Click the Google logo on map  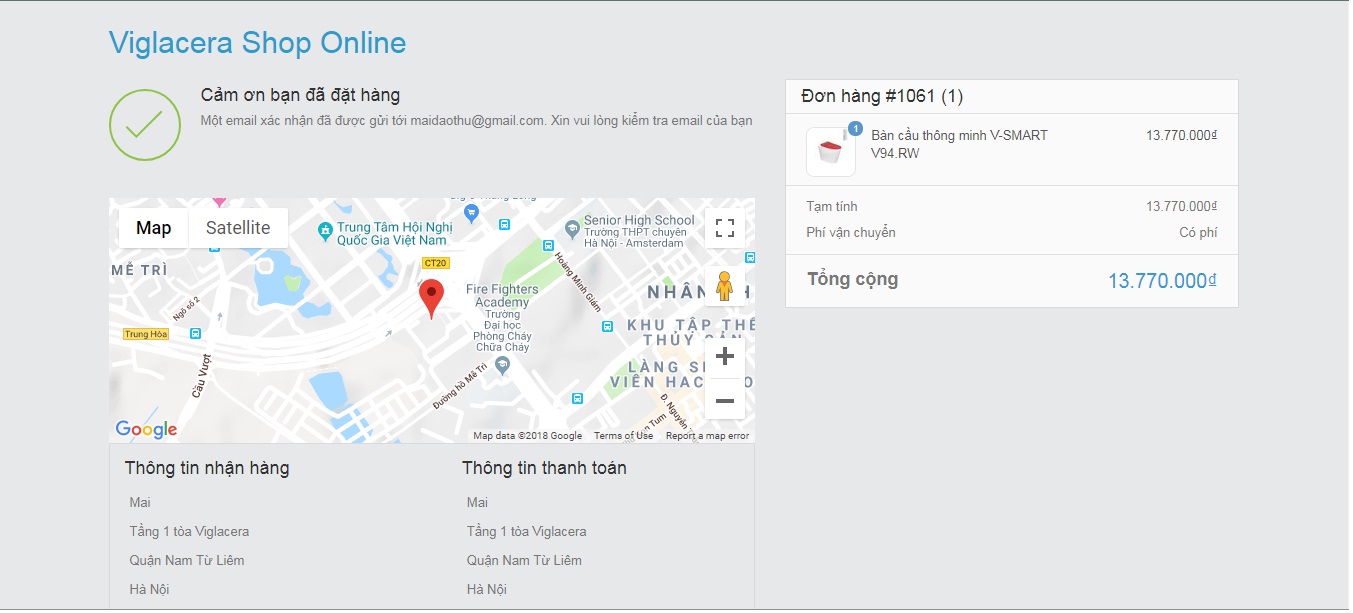pos(146,429)
